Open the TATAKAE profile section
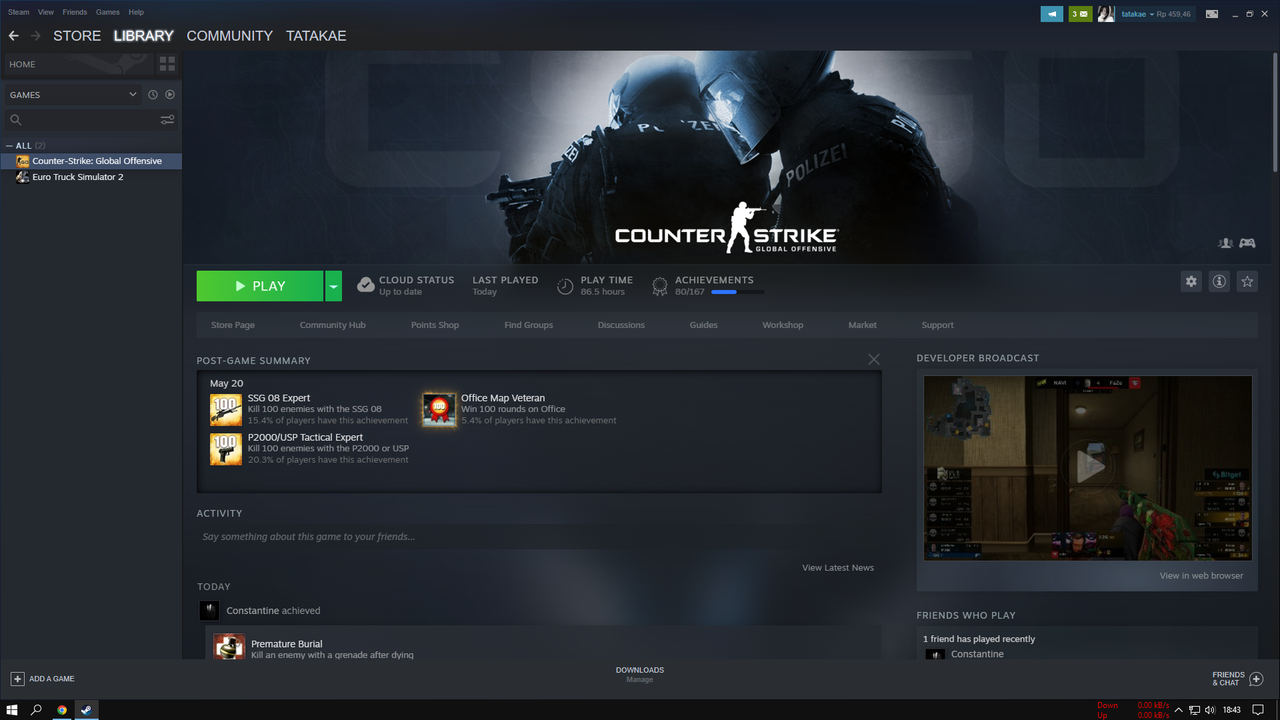Image resolution: width=1280 pixels, height=720 pixels. [316, 36]
